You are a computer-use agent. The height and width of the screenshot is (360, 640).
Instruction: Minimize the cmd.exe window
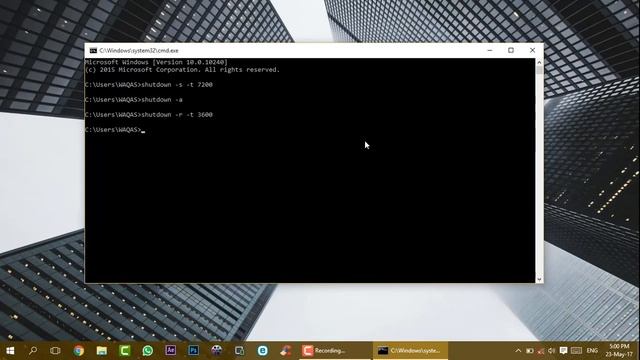[490, 50]
